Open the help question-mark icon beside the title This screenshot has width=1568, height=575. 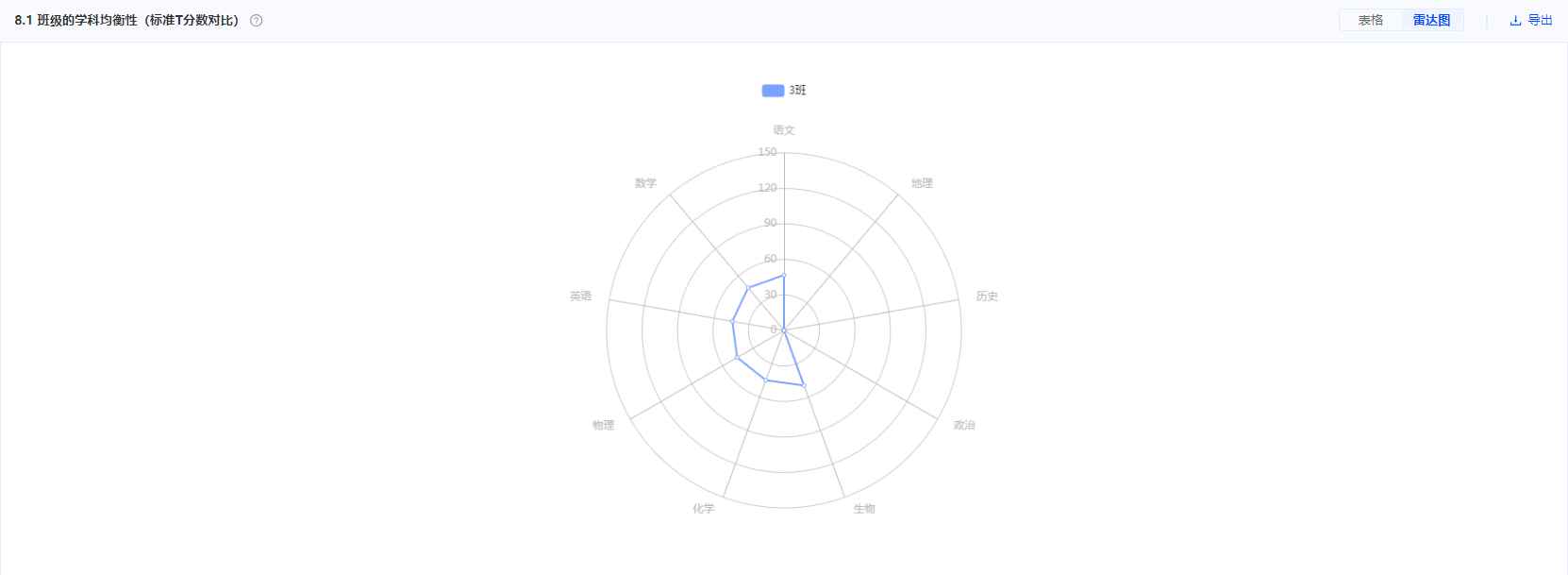[257, 21]
